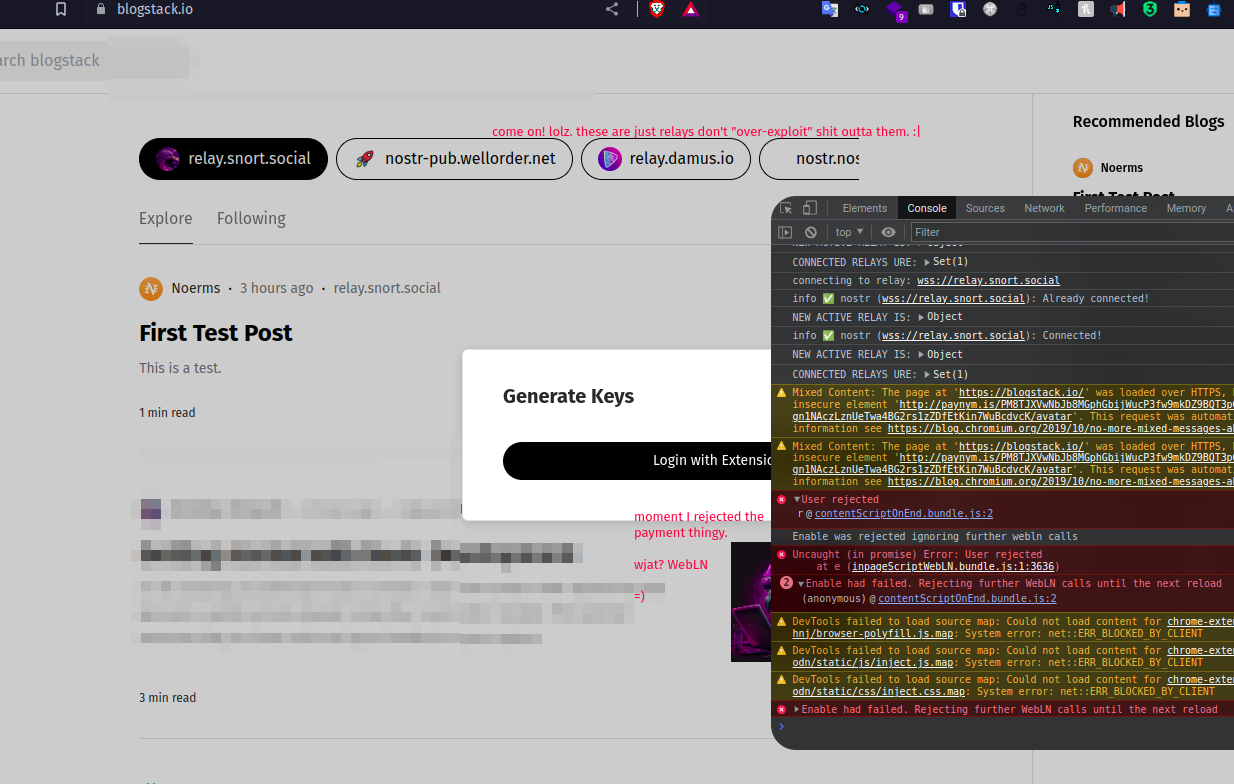Image resolution: width=1234 pixels, height=784 pixels.
Task: Click the green shield extension showing 3
Action: (1150, 9)
